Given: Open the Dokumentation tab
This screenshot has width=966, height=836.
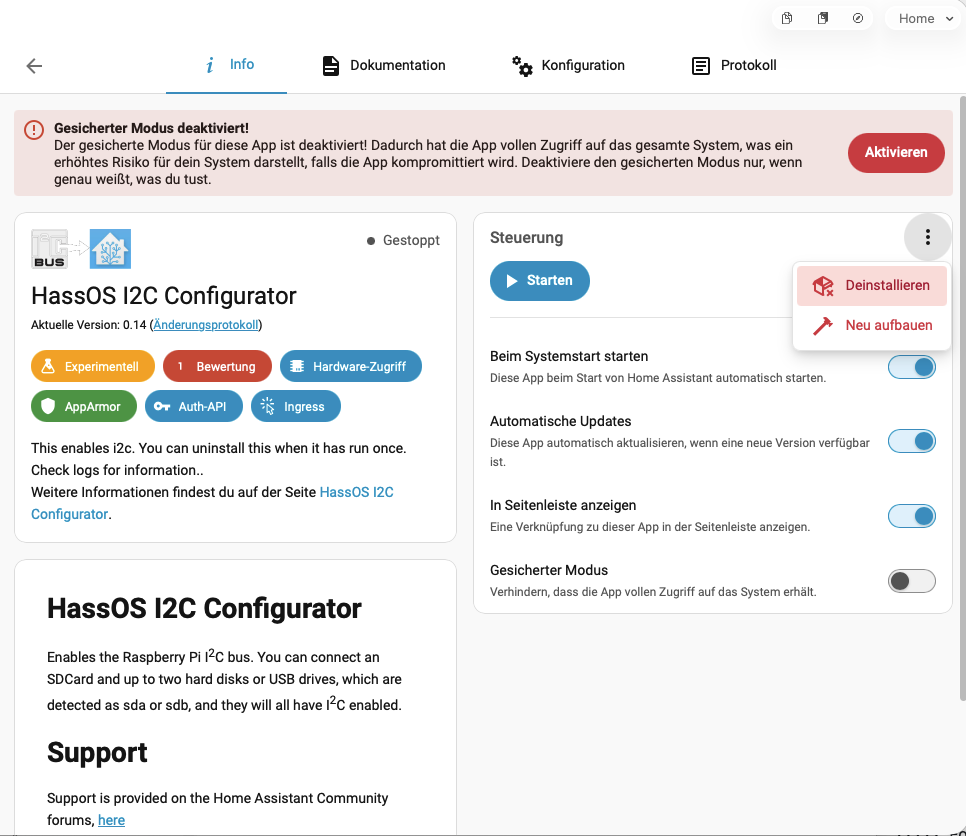Looking at the screenshot, I should 383,65.
